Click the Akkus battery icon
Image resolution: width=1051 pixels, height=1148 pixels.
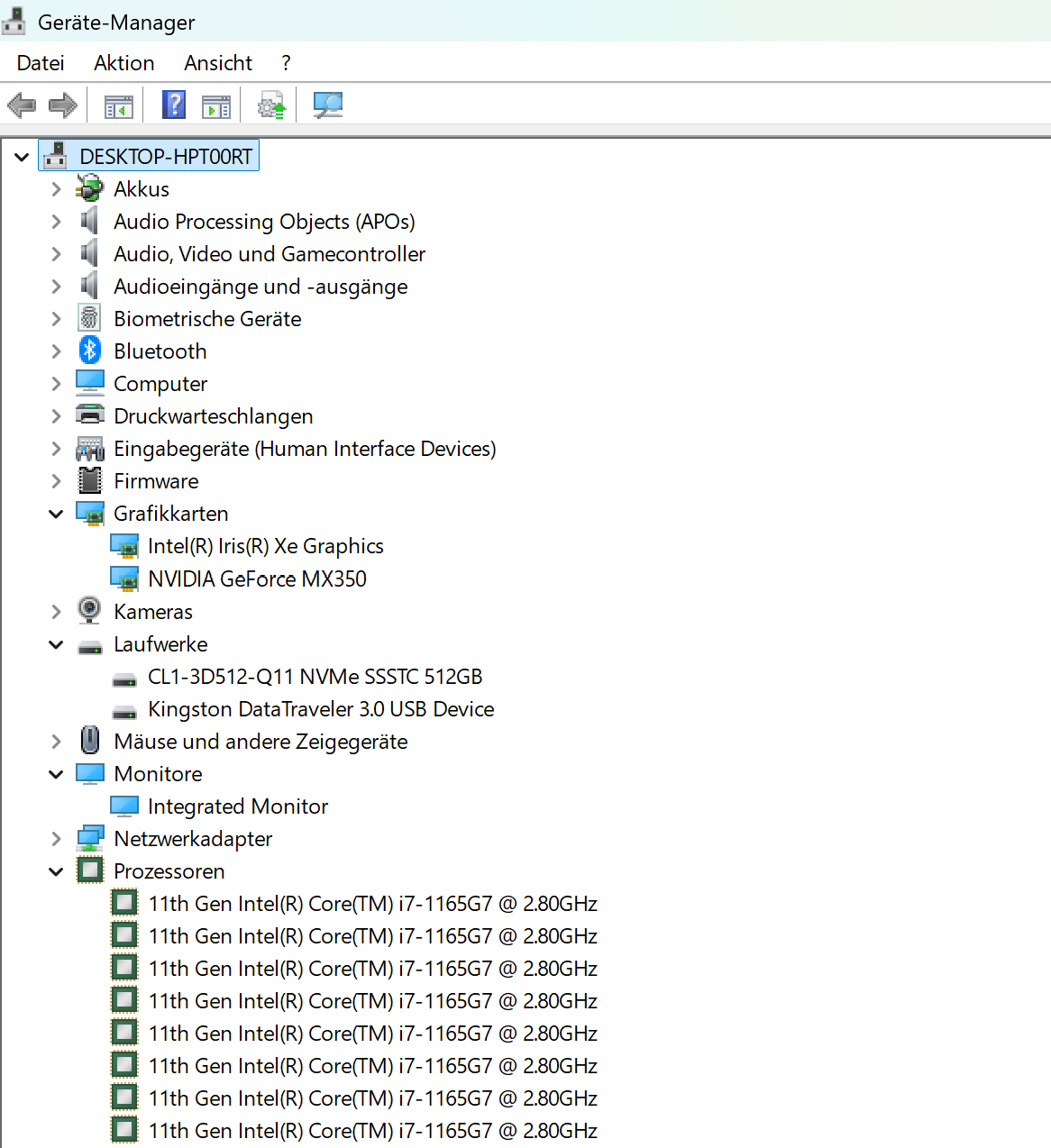click(x=89, y=188)
